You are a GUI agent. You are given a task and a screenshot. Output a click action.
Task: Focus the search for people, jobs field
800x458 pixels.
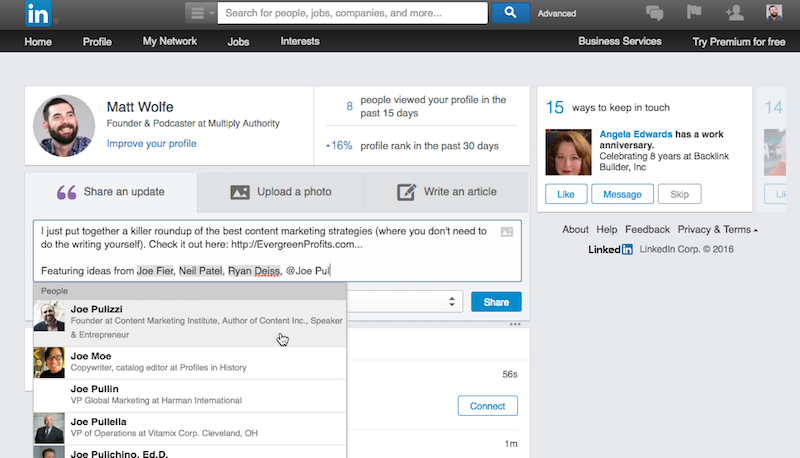(x=353, y=13)
